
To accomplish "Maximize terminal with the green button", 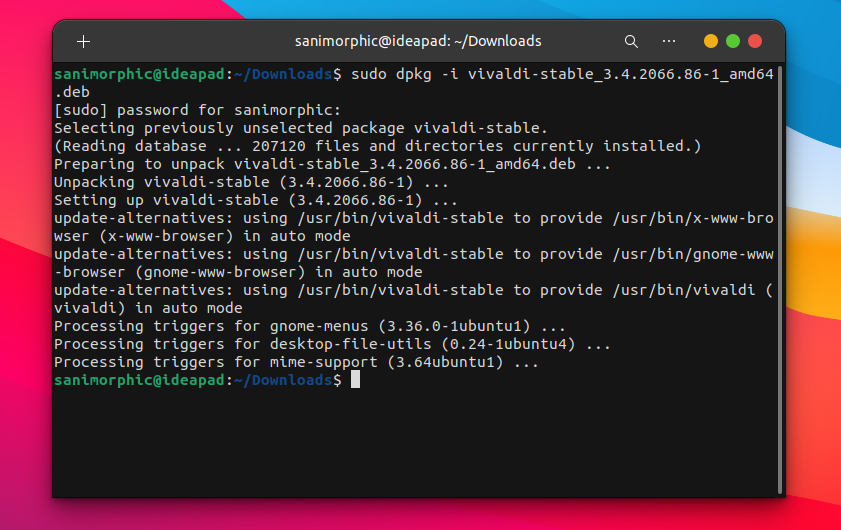I will click(x=733, y=41).
